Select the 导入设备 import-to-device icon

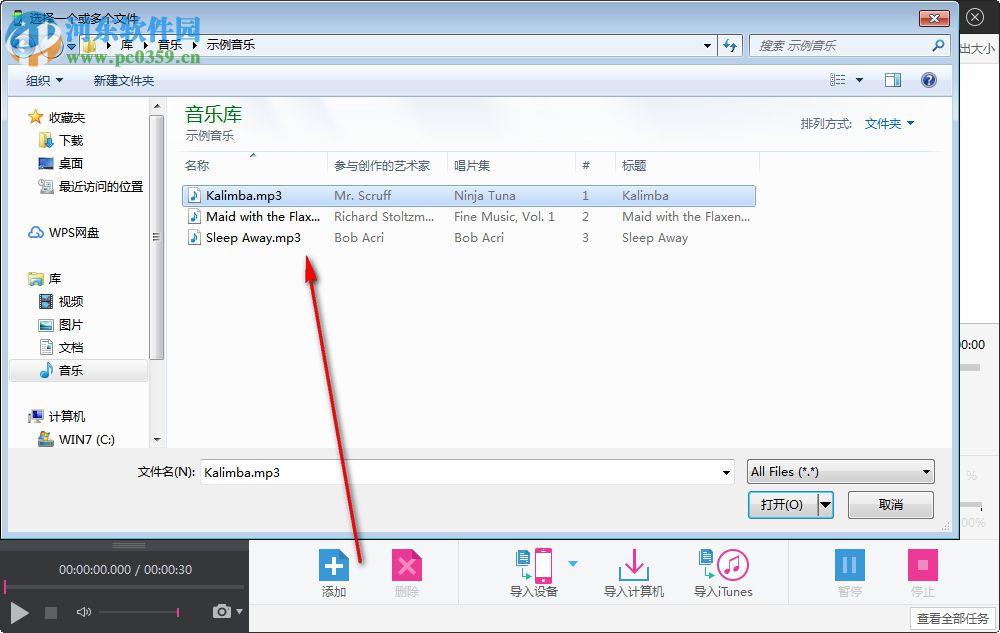click(x=536, y=565)
